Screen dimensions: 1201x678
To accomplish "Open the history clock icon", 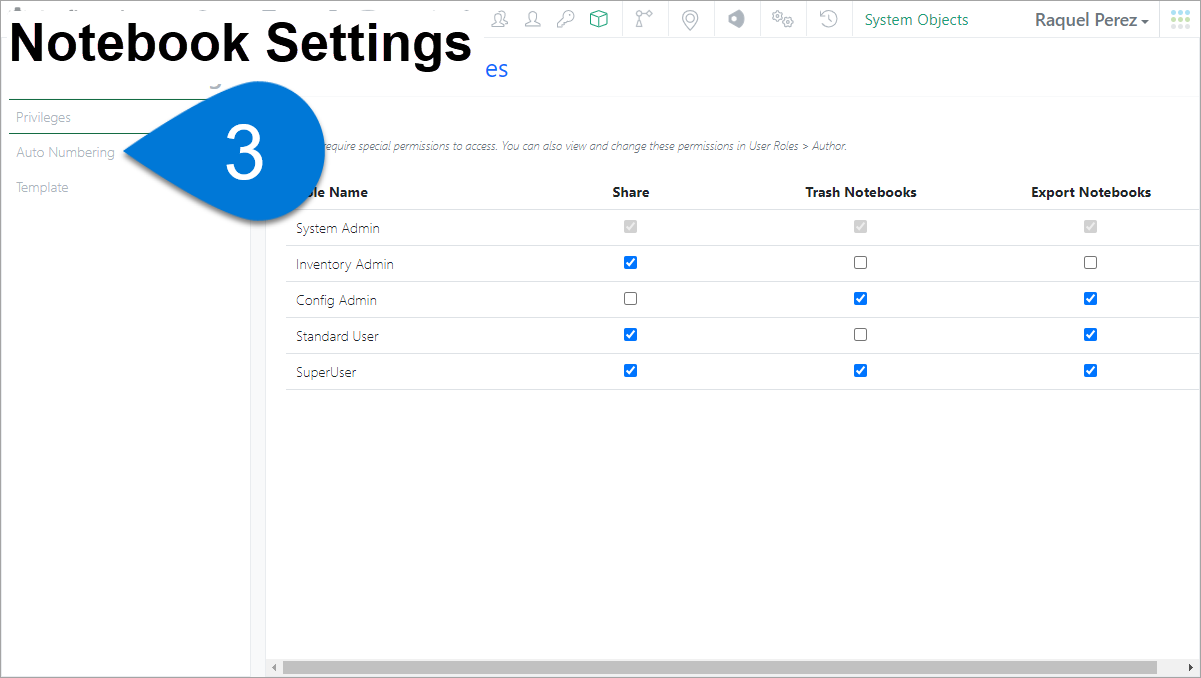I will pyautogui.click(x=828, y=19).
